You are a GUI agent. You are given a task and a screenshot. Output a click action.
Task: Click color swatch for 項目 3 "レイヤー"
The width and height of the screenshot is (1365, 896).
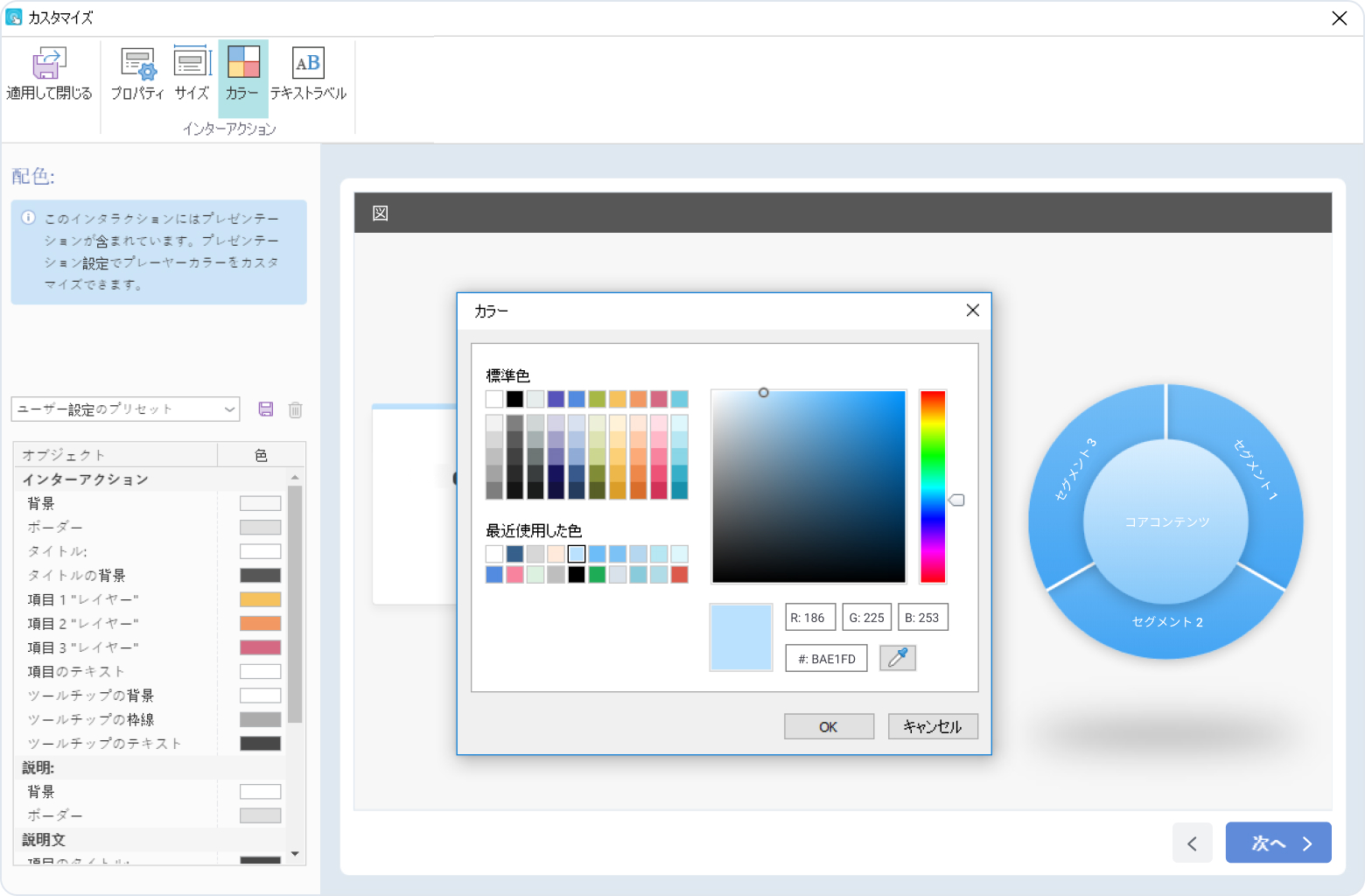pos(261,647)
